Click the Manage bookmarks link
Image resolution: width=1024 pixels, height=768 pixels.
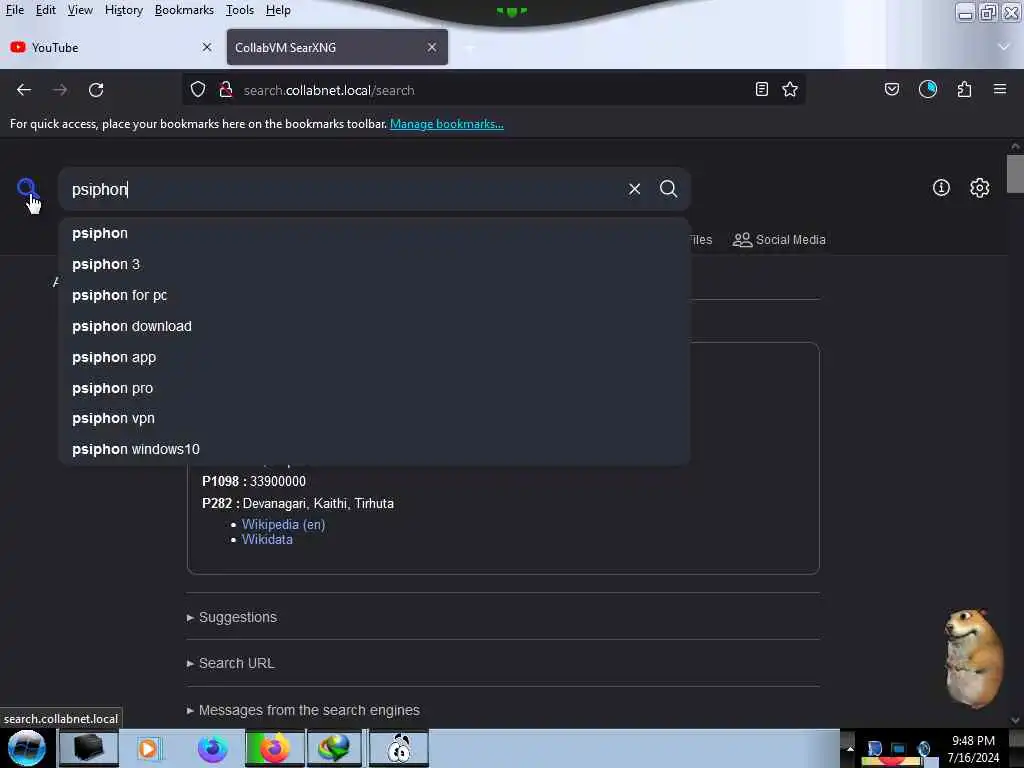click(447, 124)
